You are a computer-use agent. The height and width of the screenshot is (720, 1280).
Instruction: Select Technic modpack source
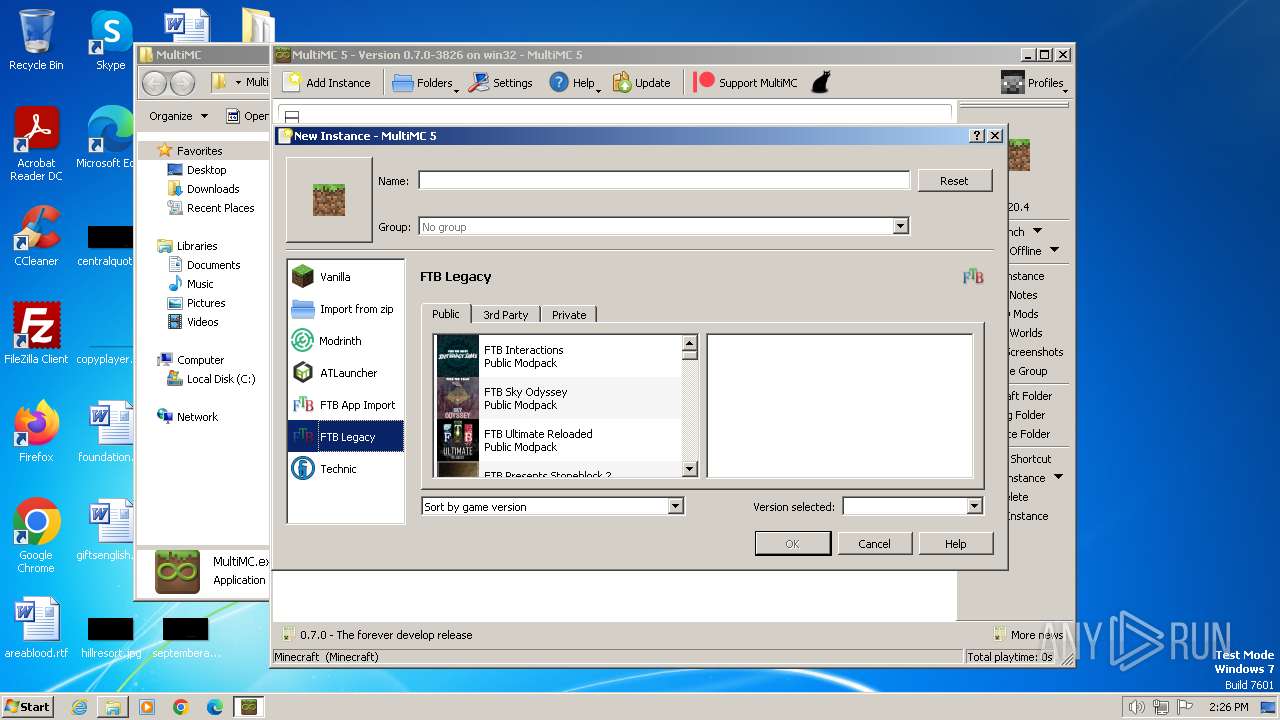pyautogui.click(x=345, y=469)
